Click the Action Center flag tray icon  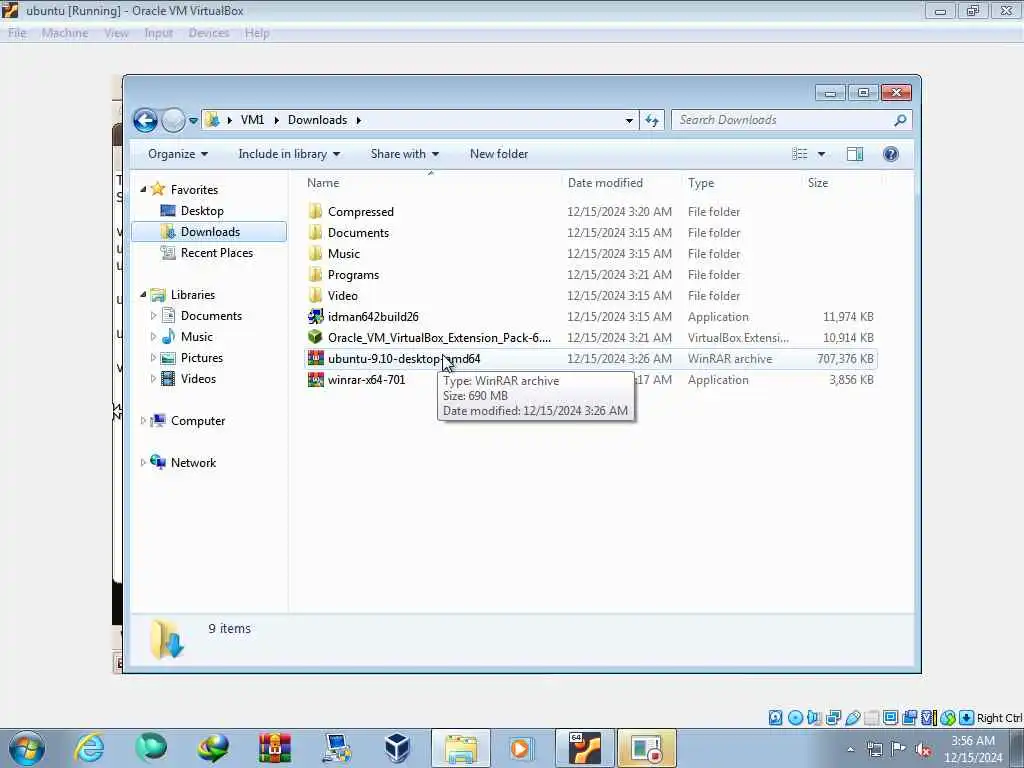[899, 749]
